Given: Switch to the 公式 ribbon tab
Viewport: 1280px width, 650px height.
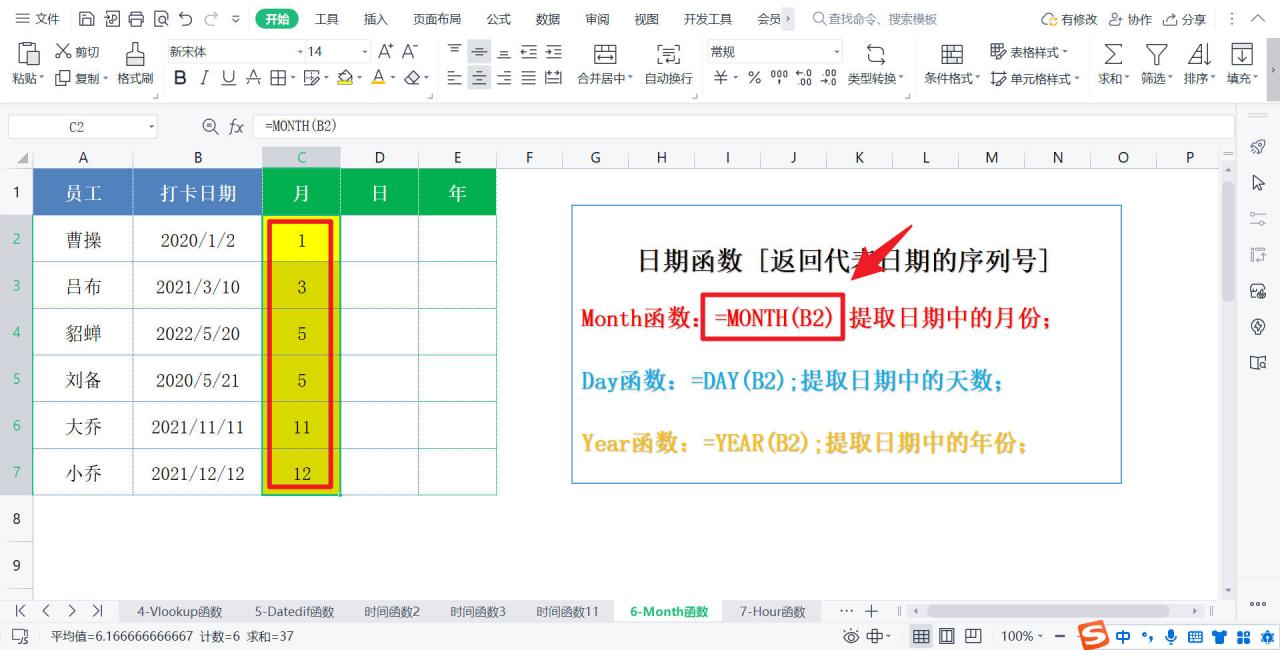Looking at the screenshot, I should (498, 19).
